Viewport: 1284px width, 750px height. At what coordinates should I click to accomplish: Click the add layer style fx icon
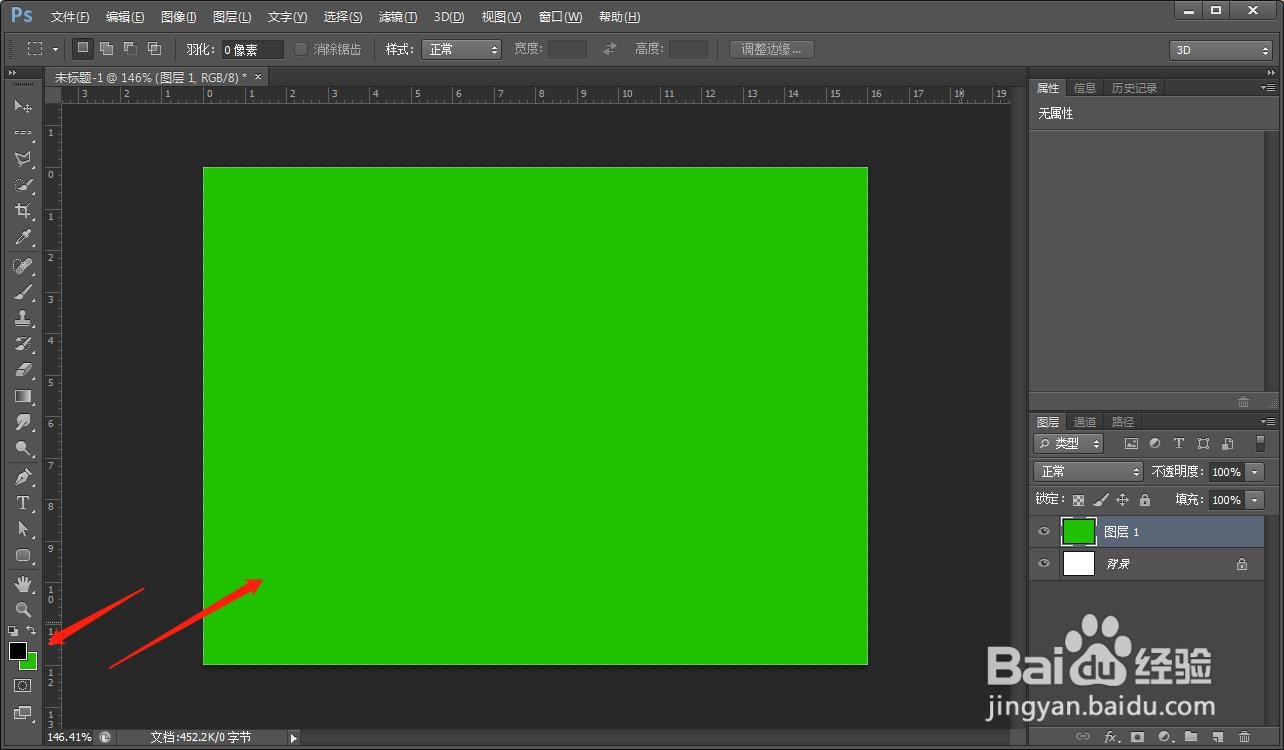pyautogui.click(x=1110, y=737)
